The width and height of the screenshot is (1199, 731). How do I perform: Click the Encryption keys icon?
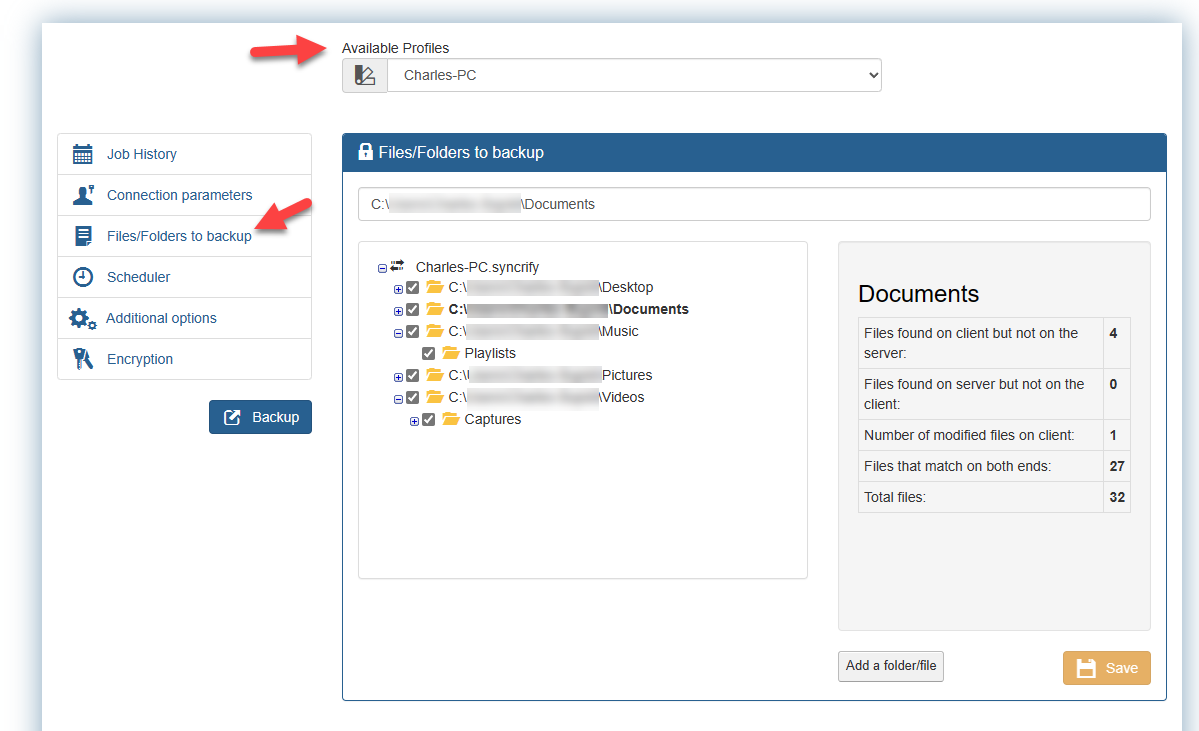[83, 359]
